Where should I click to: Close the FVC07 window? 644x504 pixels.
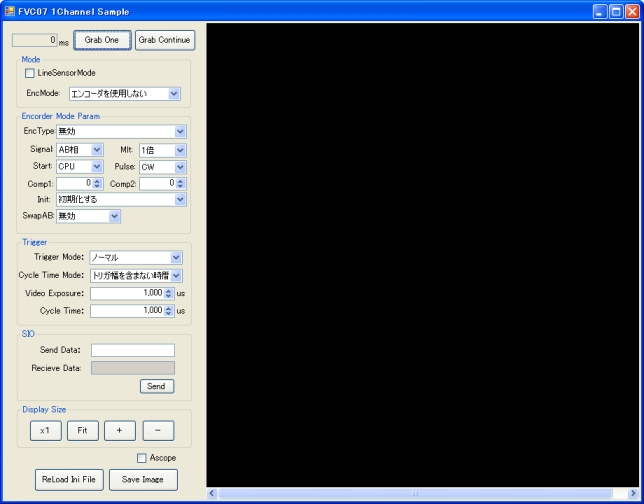tap(632, 12)
